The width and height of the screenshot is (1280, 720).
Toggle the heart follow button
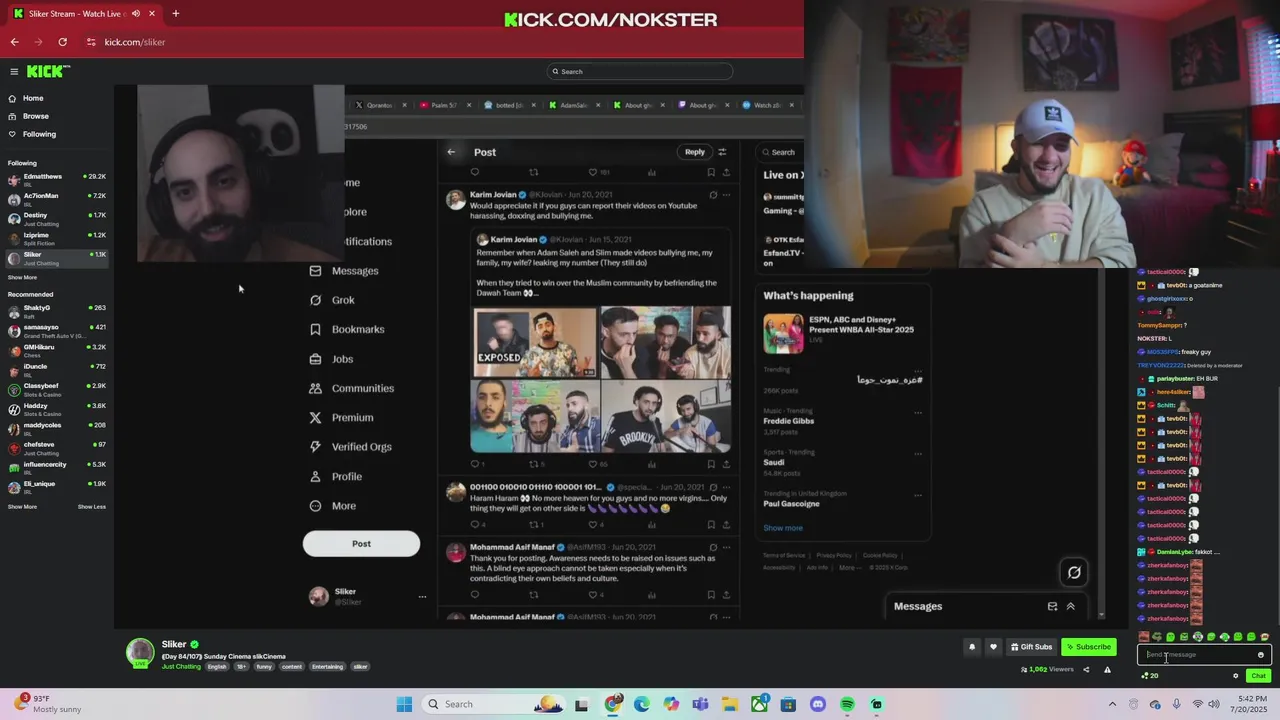[993, 647]
